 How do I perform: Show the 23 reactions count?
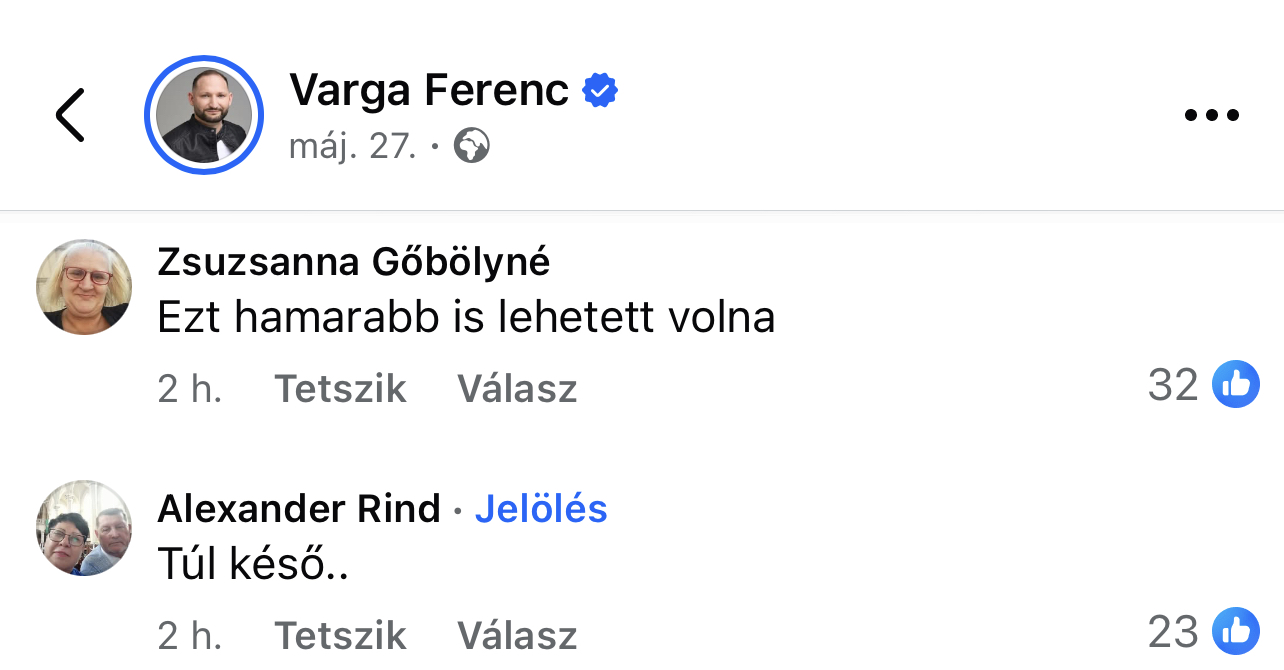click(x=1173, y=632)
